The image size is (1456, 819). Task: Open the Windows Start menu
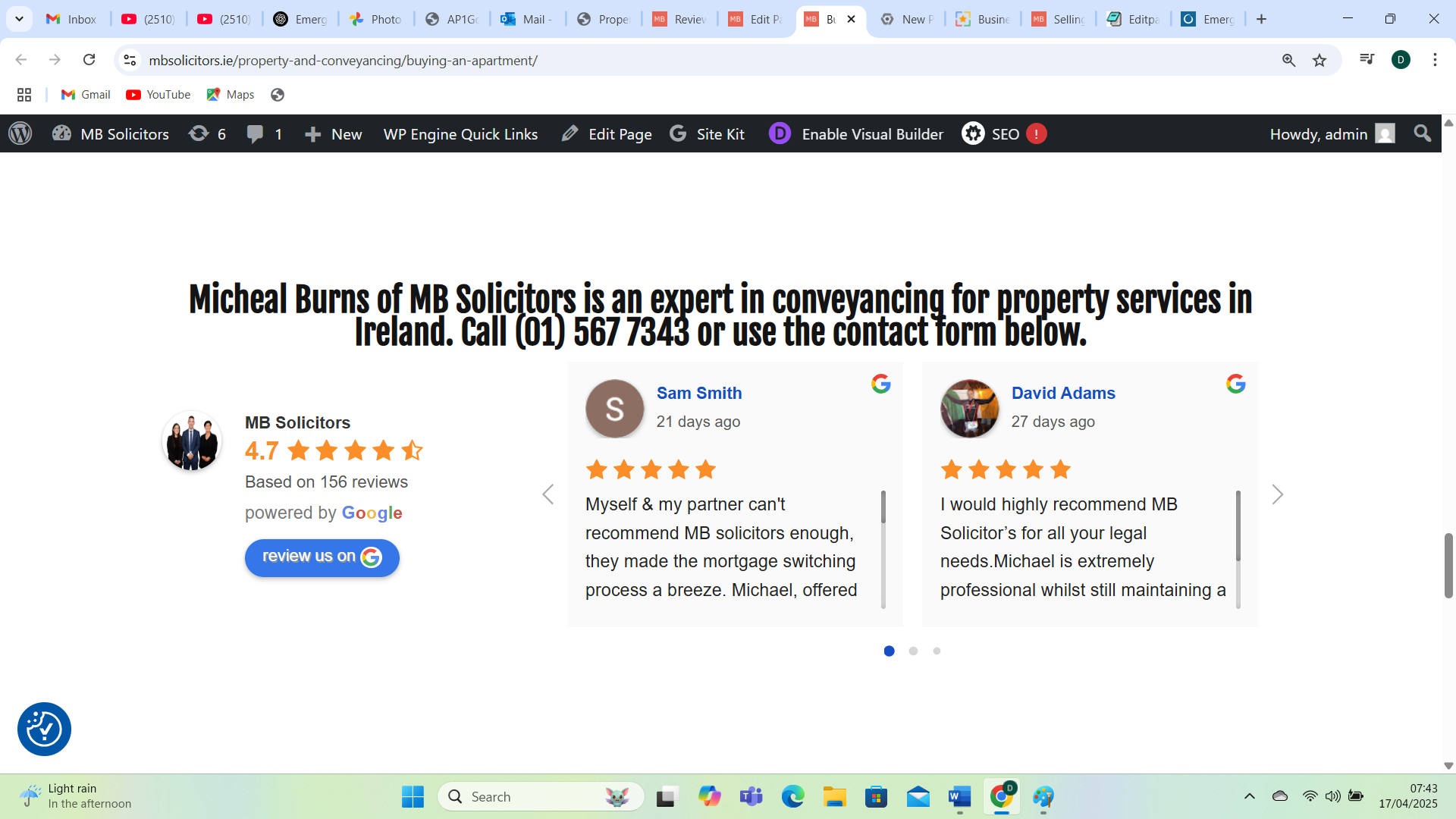pyautogui.click(x=413, y=796)
